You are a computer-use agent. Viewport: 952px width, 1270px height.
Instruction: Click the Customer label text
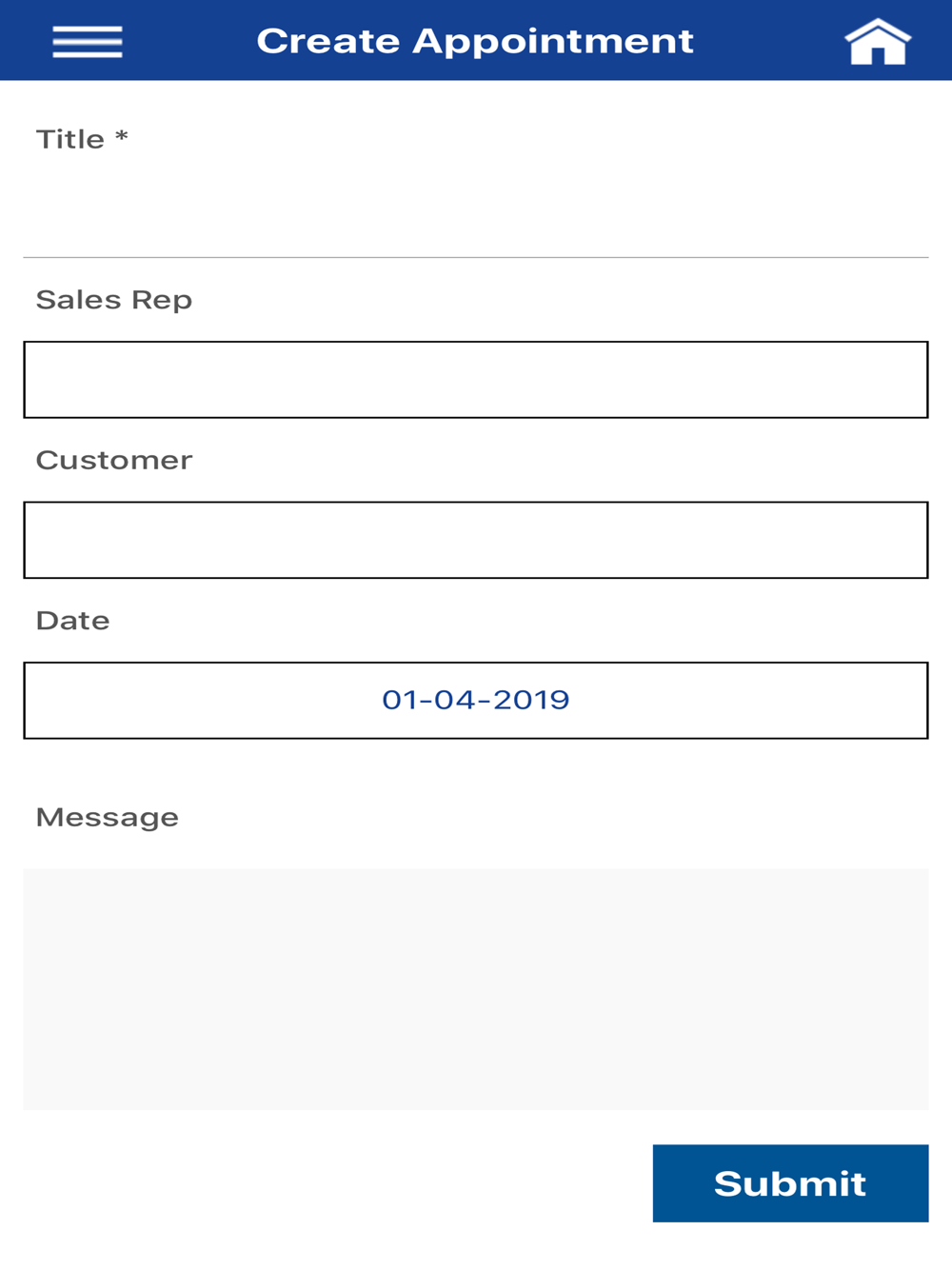(x=114, y=460)
